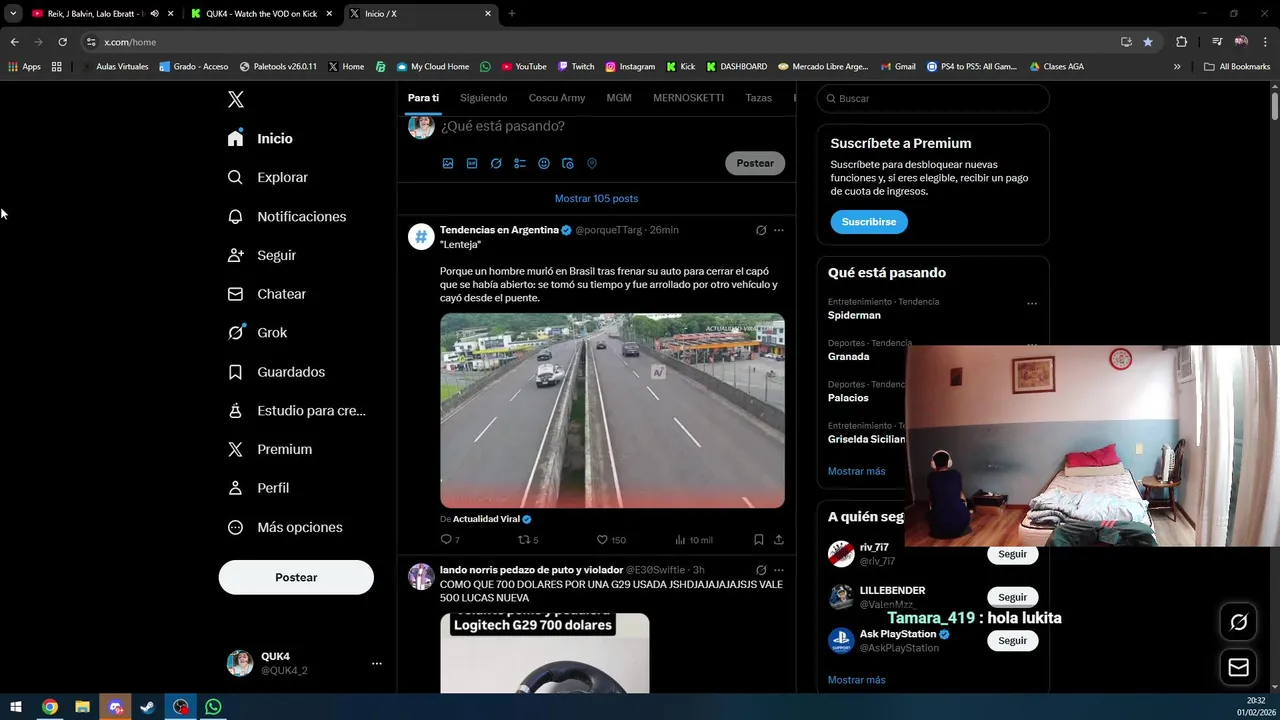This screenshot has width=1280, height=720.
Task: Switch to QUK4 Kick VOD browser tab
Action: (x=260, y=14)
